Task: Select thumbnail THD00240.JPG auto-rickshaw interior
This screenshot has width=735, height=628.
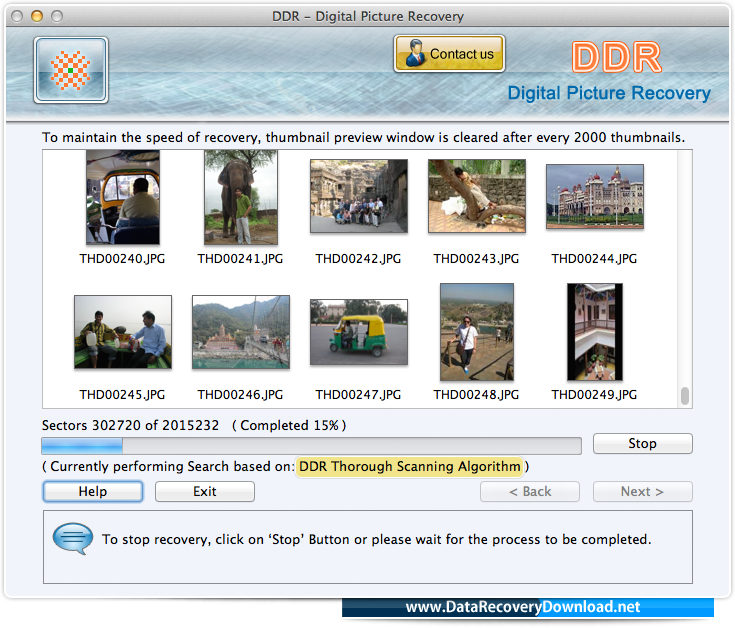Action: click(123, 197)
